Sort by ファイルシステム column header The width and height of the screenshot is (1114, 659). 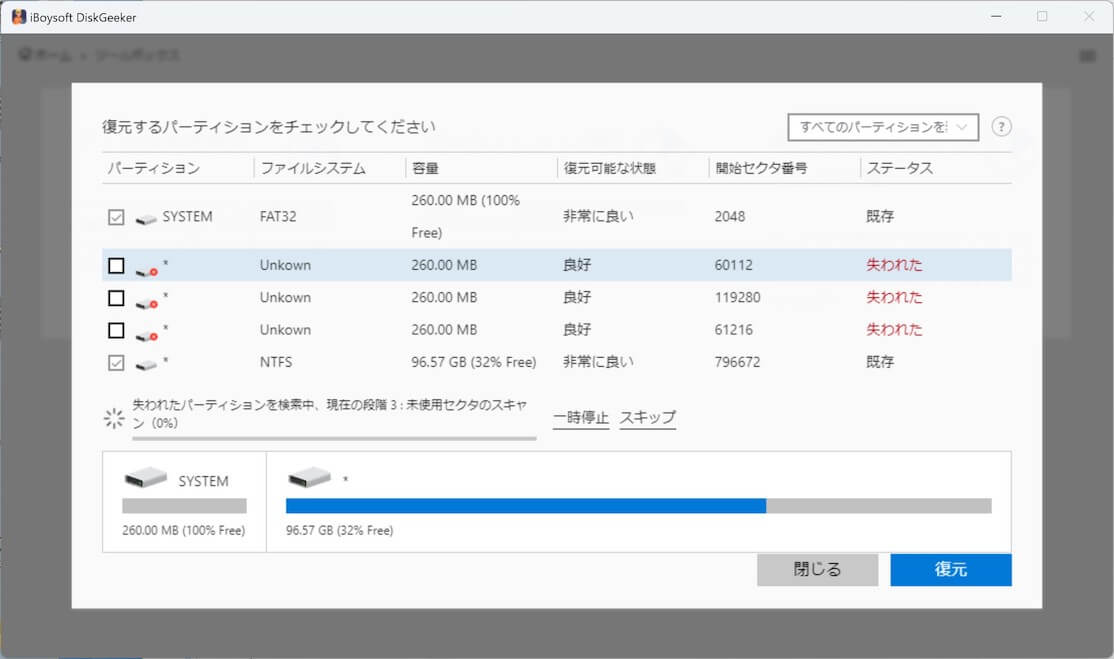point(313,168)
